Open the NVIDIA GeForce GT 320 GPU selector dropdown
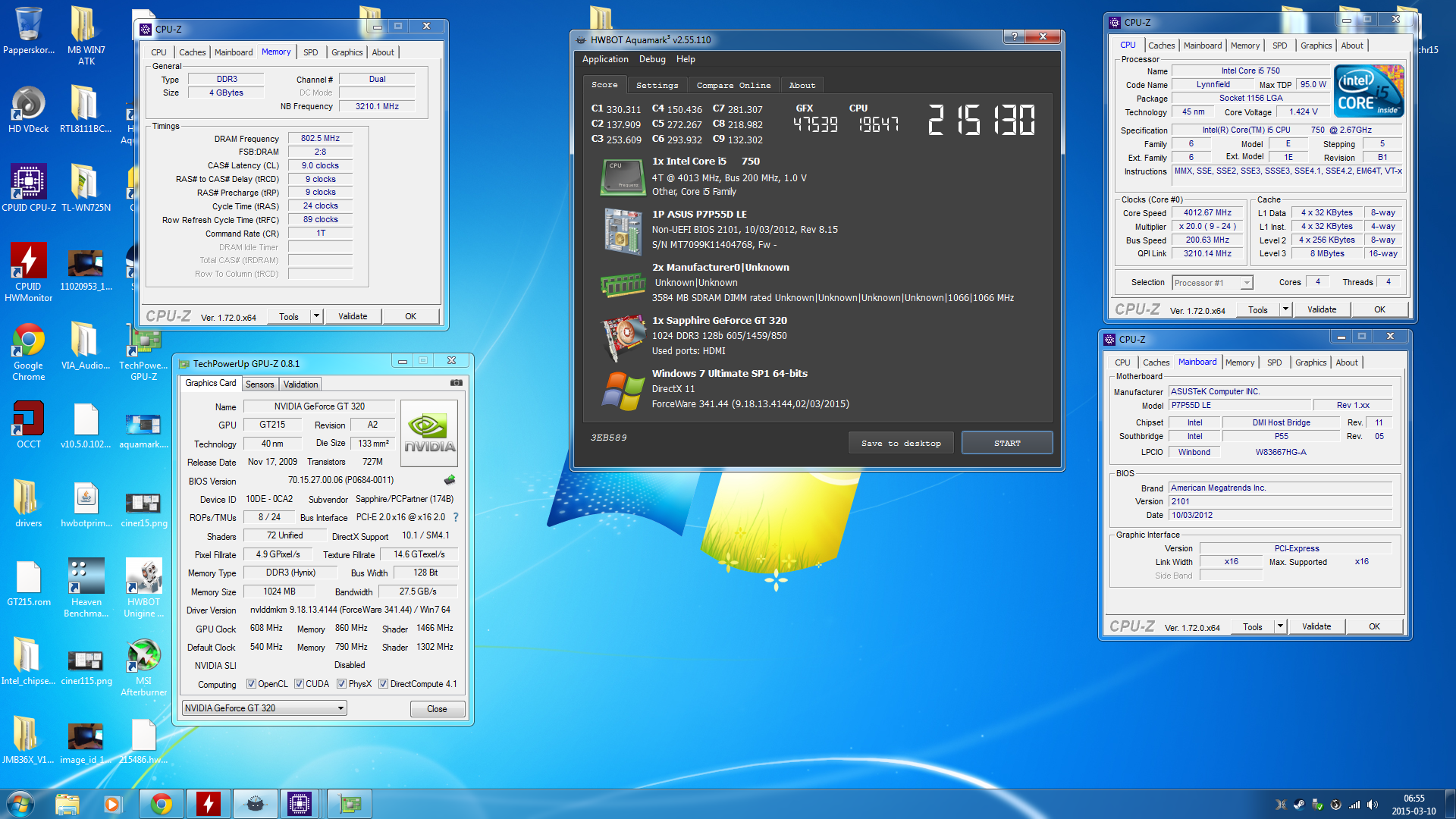The height and width of the screenshot is (819, 1456). (264, 708)
